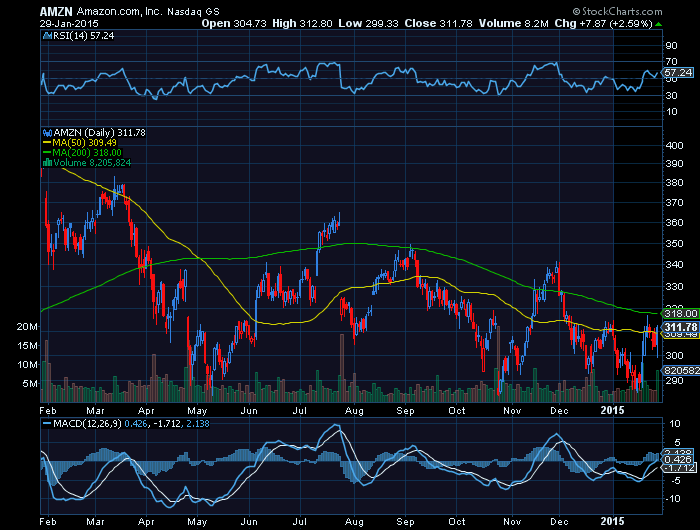Click the 'Oct' label under price chart
700x530 pixels.
click(457, 410)
